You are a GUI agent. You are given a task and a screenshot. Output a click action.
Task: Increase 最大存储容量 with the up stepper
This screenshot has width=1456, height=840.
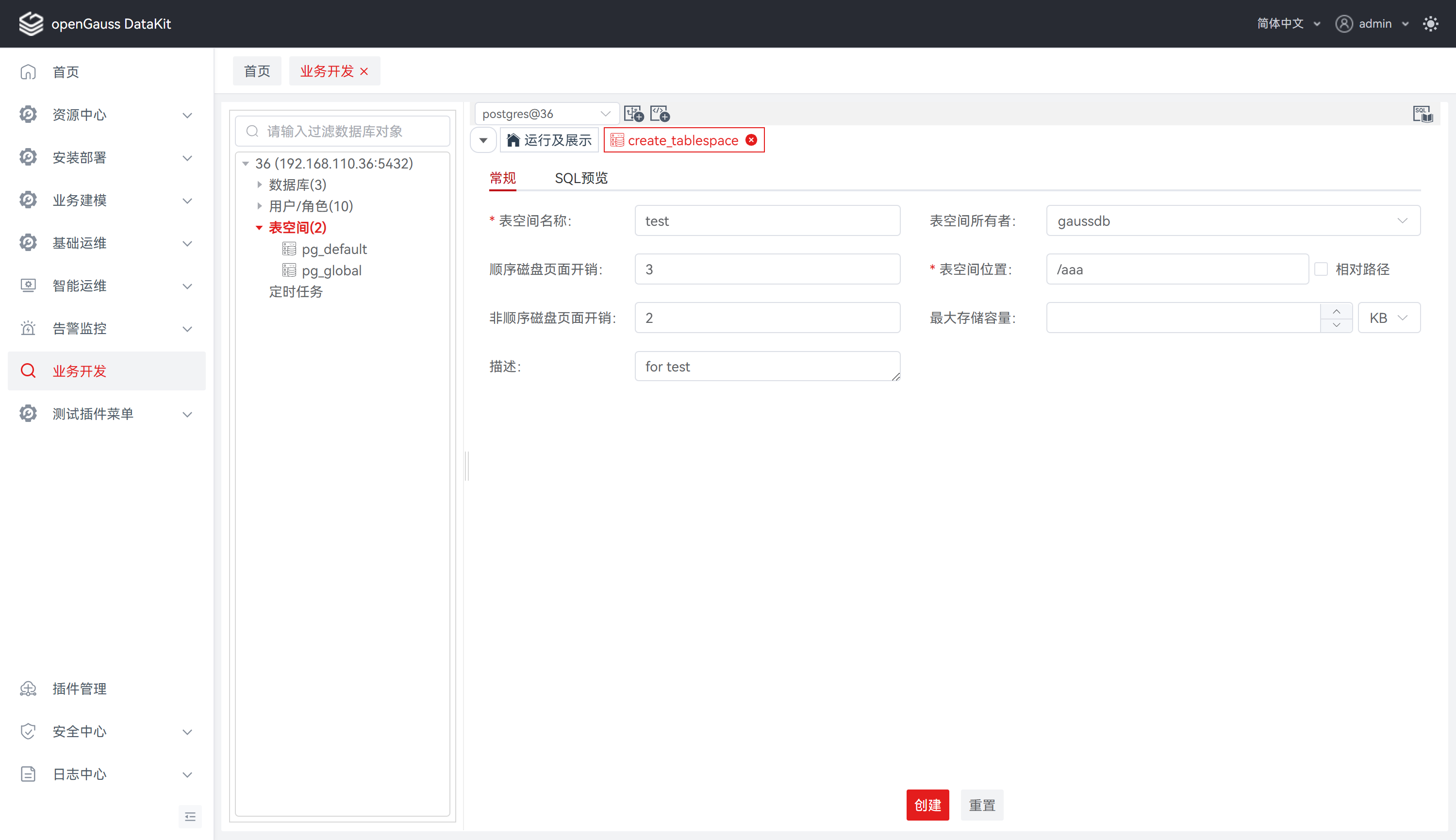[x=1336, y=311]
